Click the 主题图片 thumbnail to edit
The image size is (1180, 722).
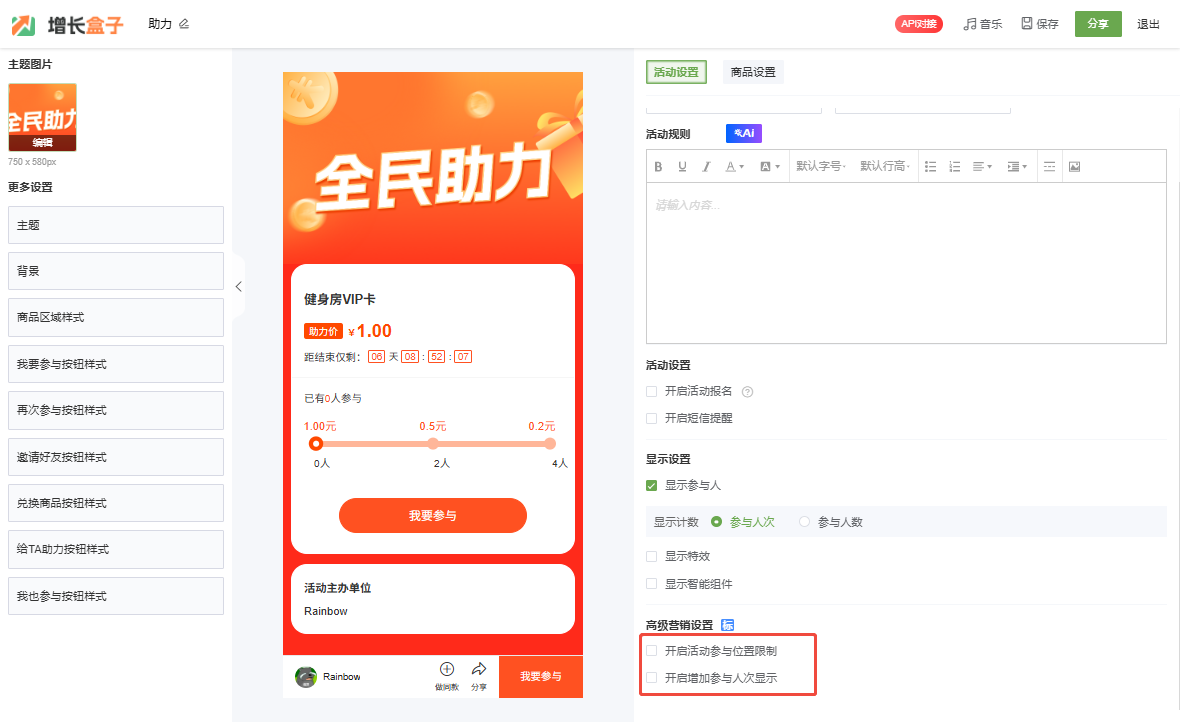(42, 117)
